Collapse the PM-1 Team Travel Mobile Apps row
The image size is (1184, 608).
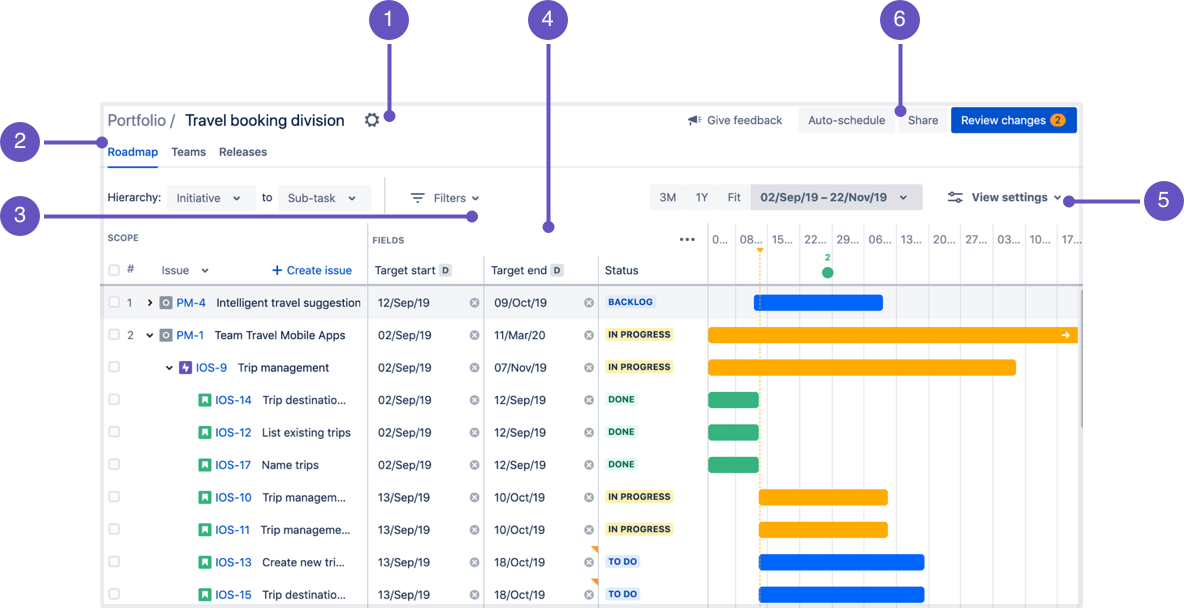pos(150,335)
